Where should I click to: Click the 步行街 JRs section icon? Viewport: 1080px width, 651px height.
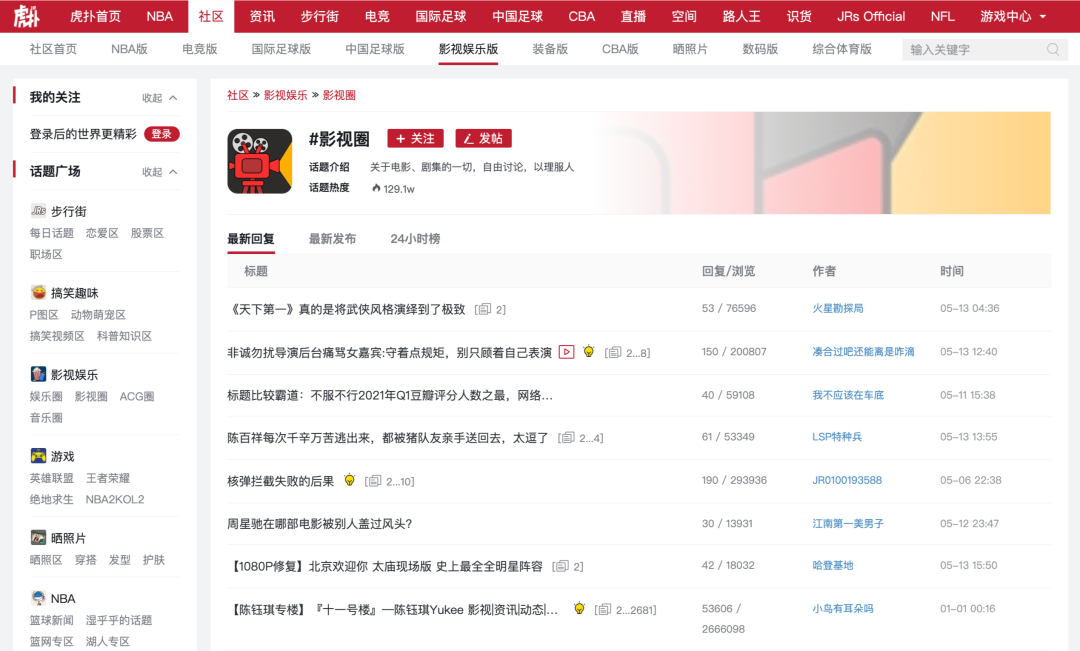coord(39,211)
